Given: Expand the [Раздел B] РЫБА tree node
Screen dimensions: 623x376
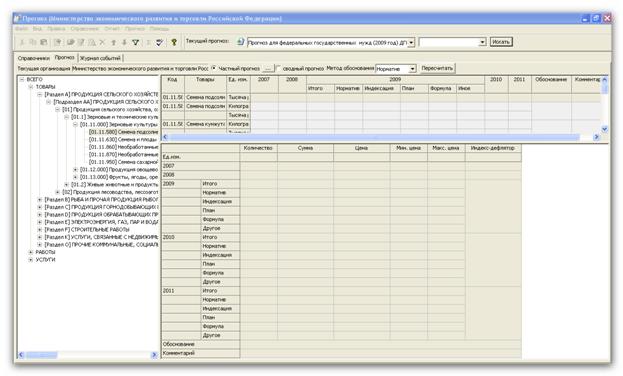Looking at the screenshot, I should click(40, 200).
